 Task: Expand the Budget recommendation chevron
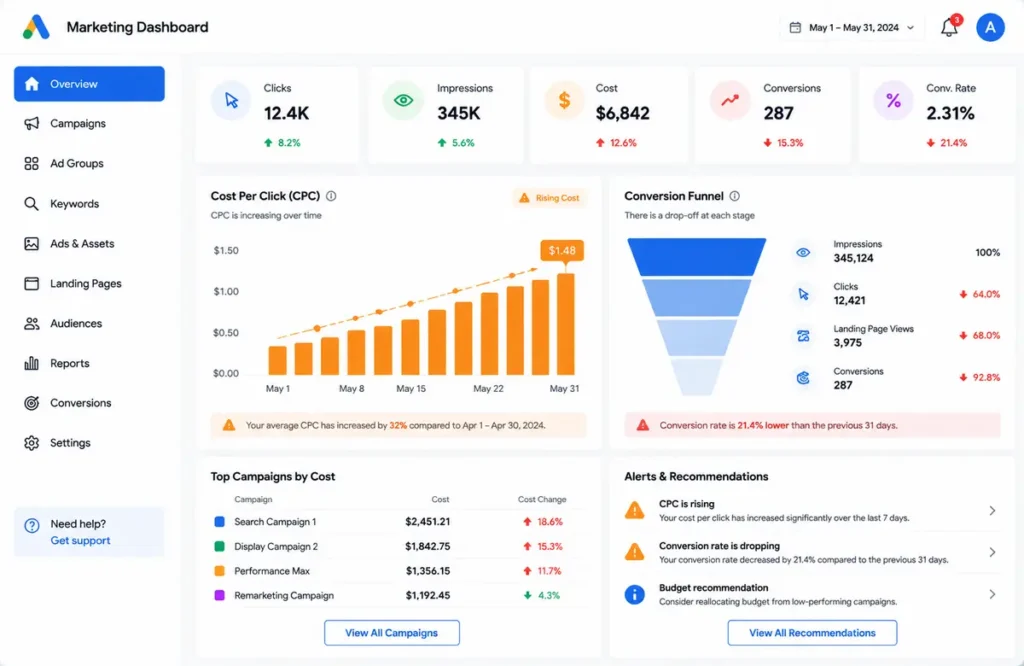(992, 594)
